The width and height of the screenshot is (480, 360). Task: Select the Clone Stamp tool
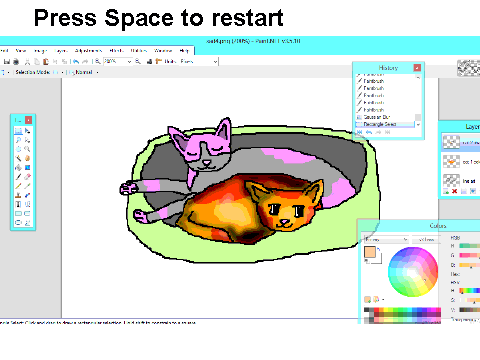click(18, 195)
